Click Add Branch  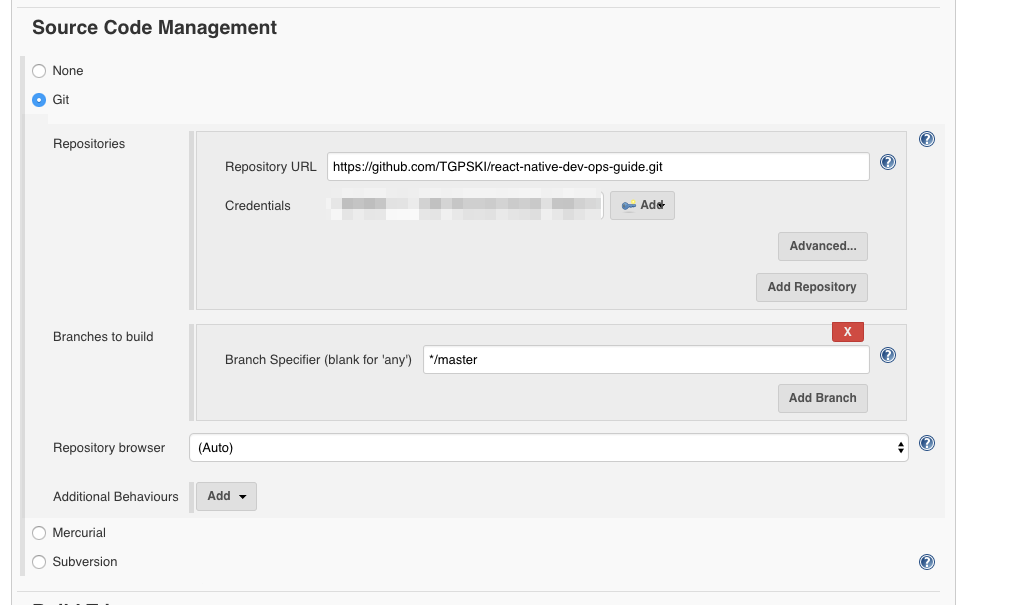click(822, 398)
